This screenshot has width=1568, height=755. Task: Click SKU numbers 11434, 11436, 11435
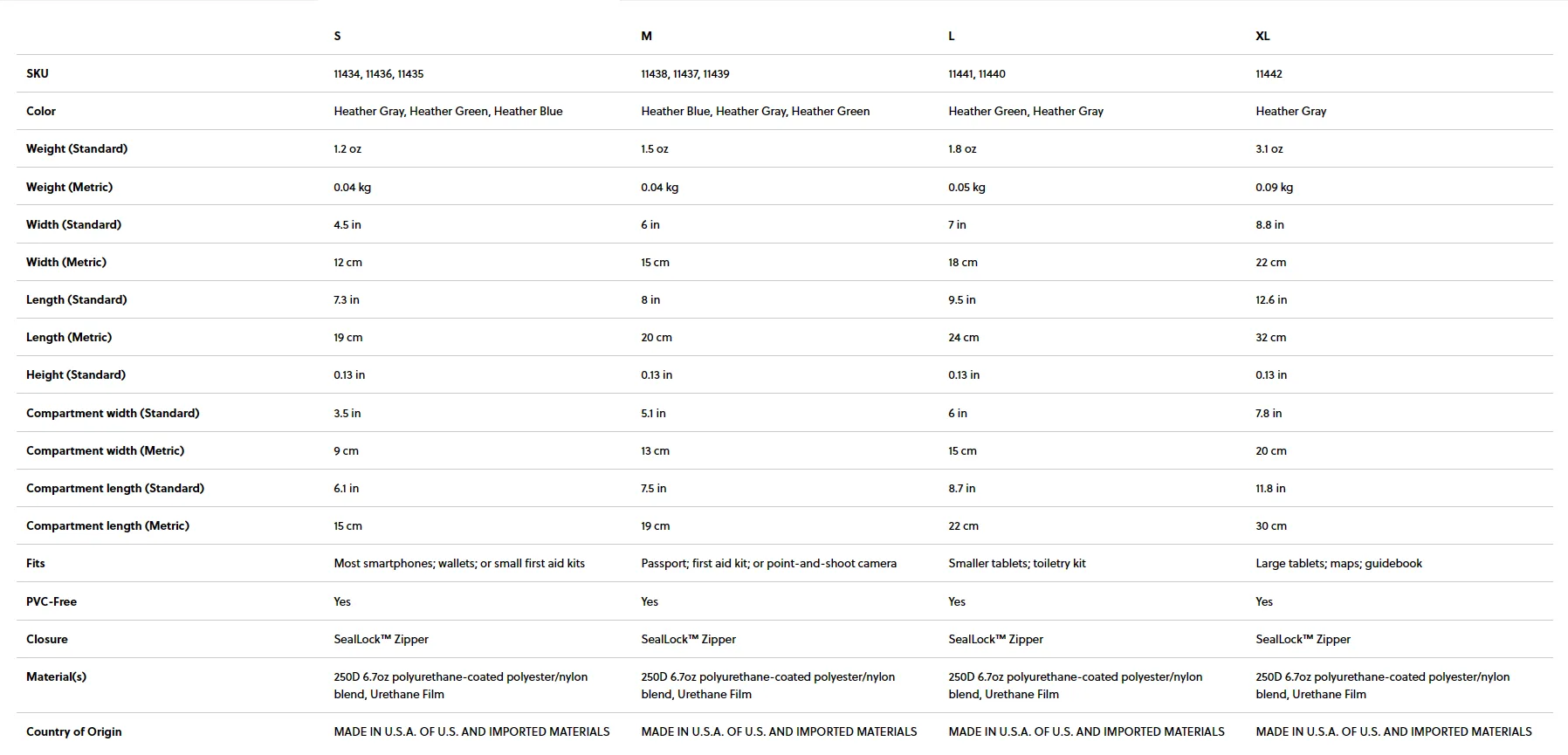click(x=378, y=74)
